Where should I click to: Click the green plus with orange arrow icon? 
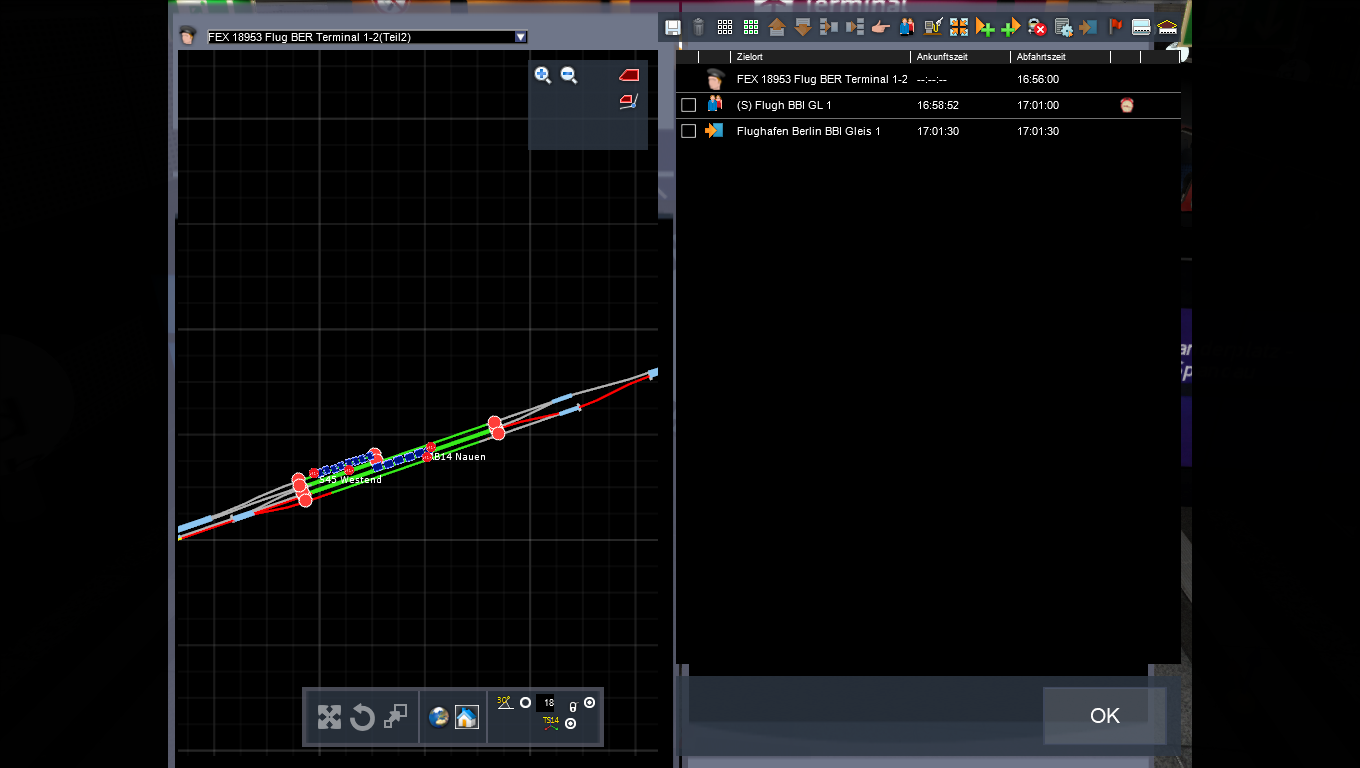pyautogui.click(x=1011, y=28)
